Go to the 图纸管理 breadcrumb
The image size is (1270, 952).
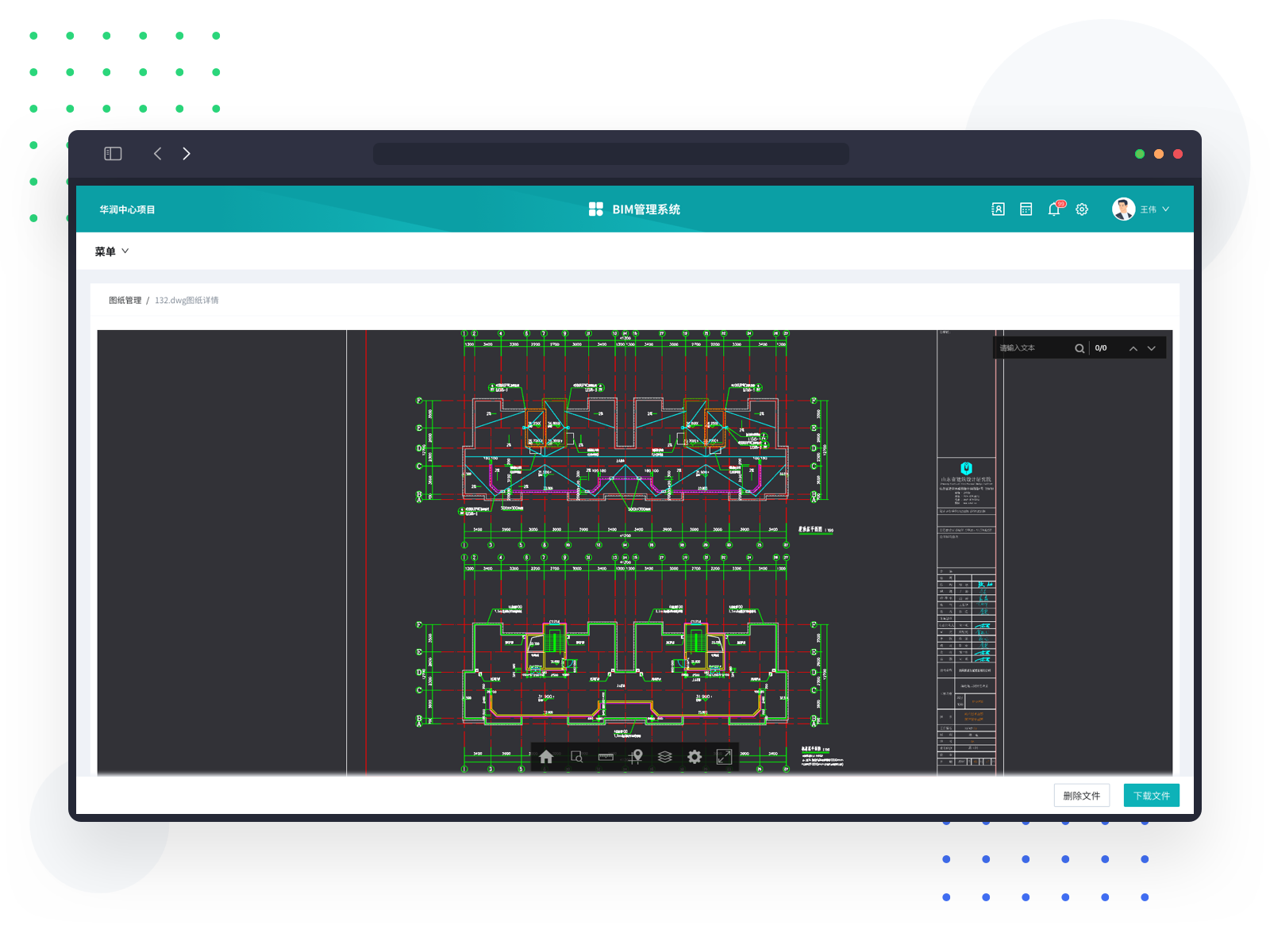pyautogui.click(x=125, y=301)
